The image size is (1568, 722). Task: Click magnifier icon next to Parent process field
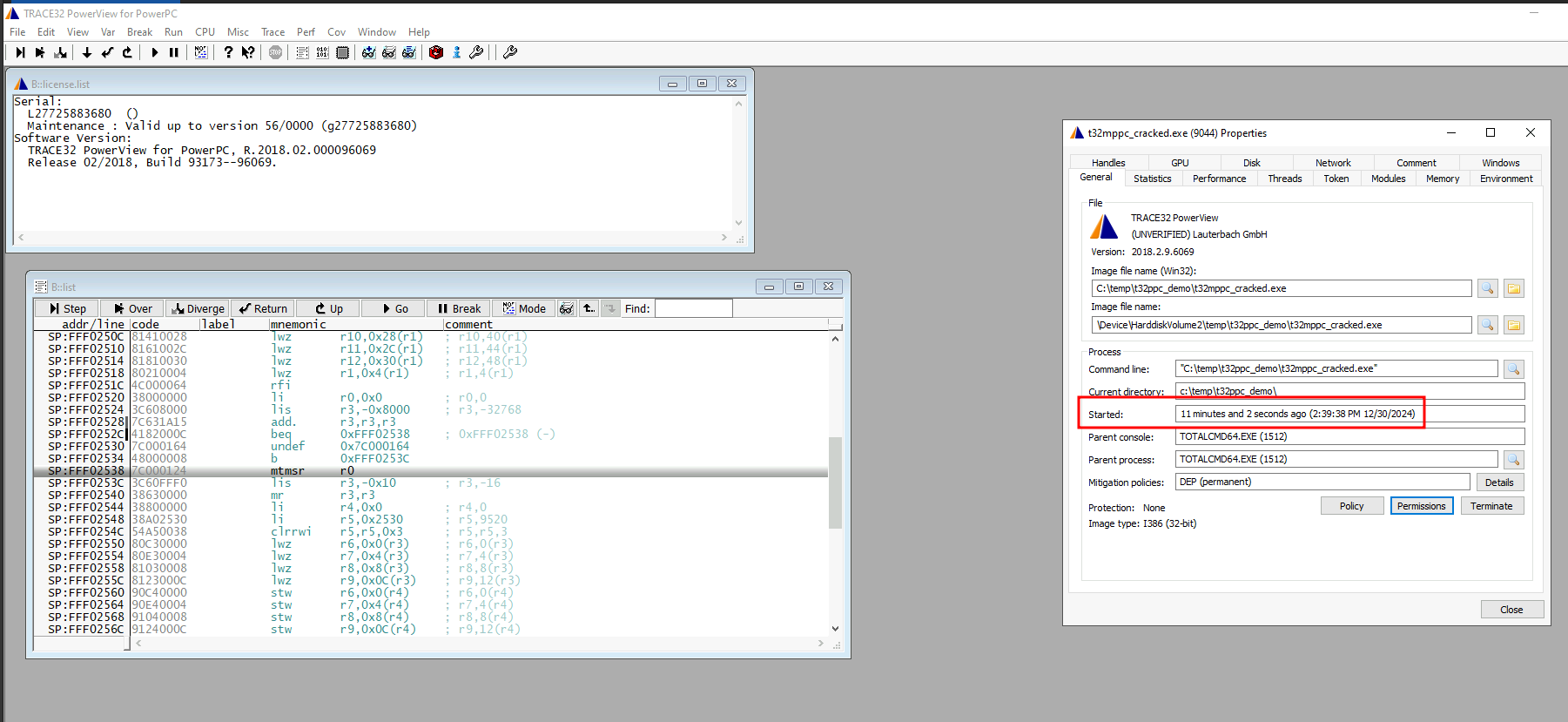coord(1514,459)
